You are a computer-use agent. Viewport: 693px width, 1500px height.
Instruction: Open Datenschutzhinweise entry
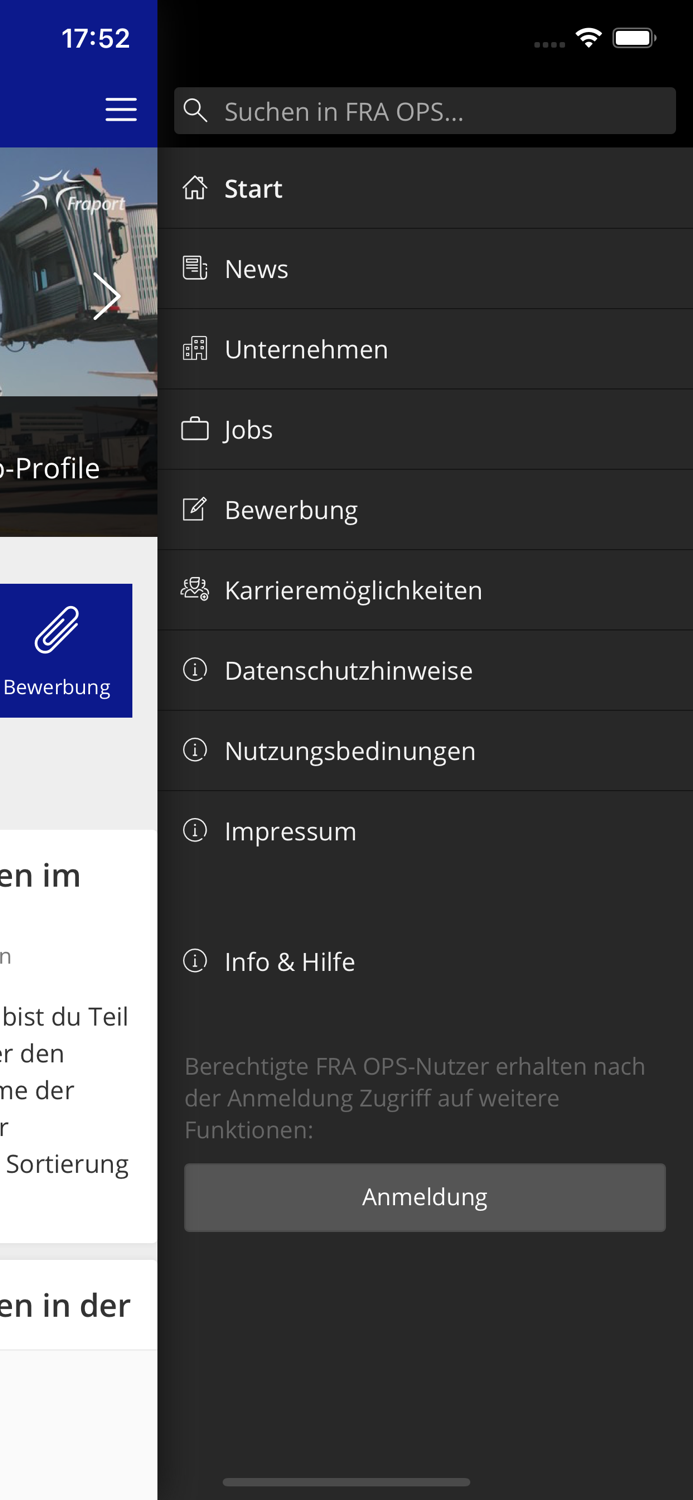pyautogui.click(x=349, y=670)
